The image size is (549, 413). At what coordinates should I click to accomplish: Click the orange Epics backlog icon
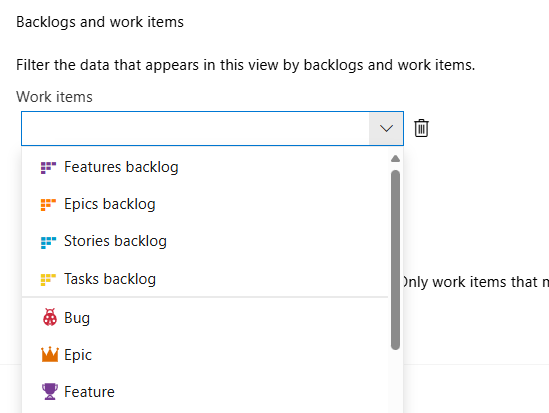tap(48, 205)
